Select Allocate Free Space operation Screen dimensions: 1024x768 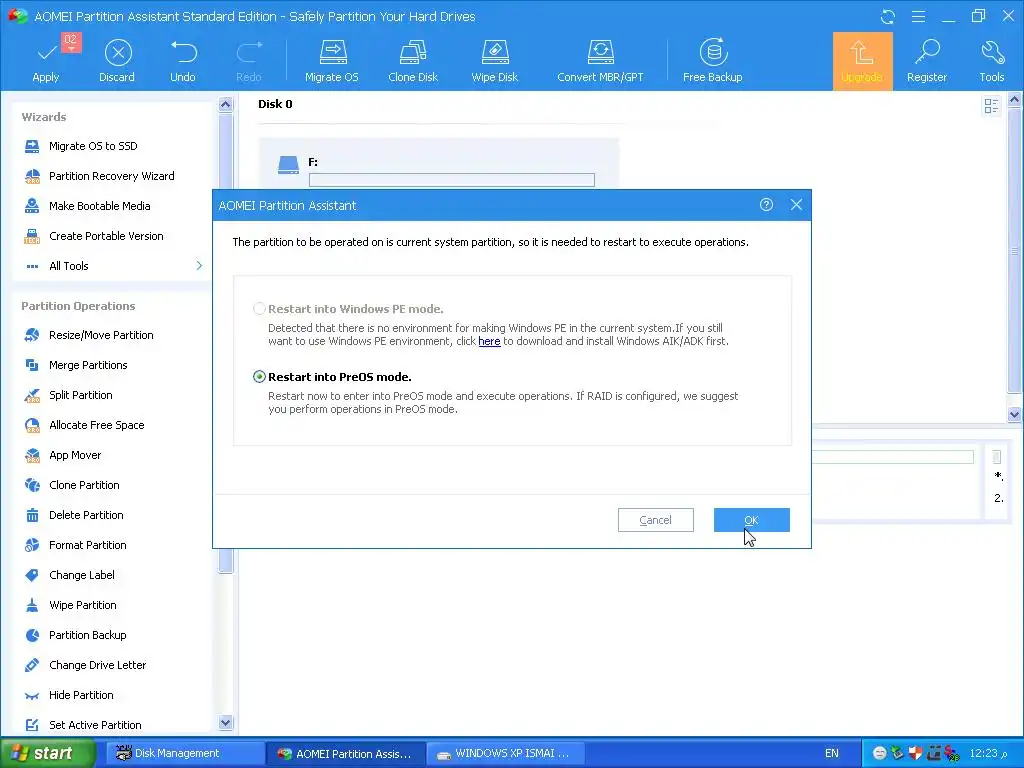coord(97,425)
